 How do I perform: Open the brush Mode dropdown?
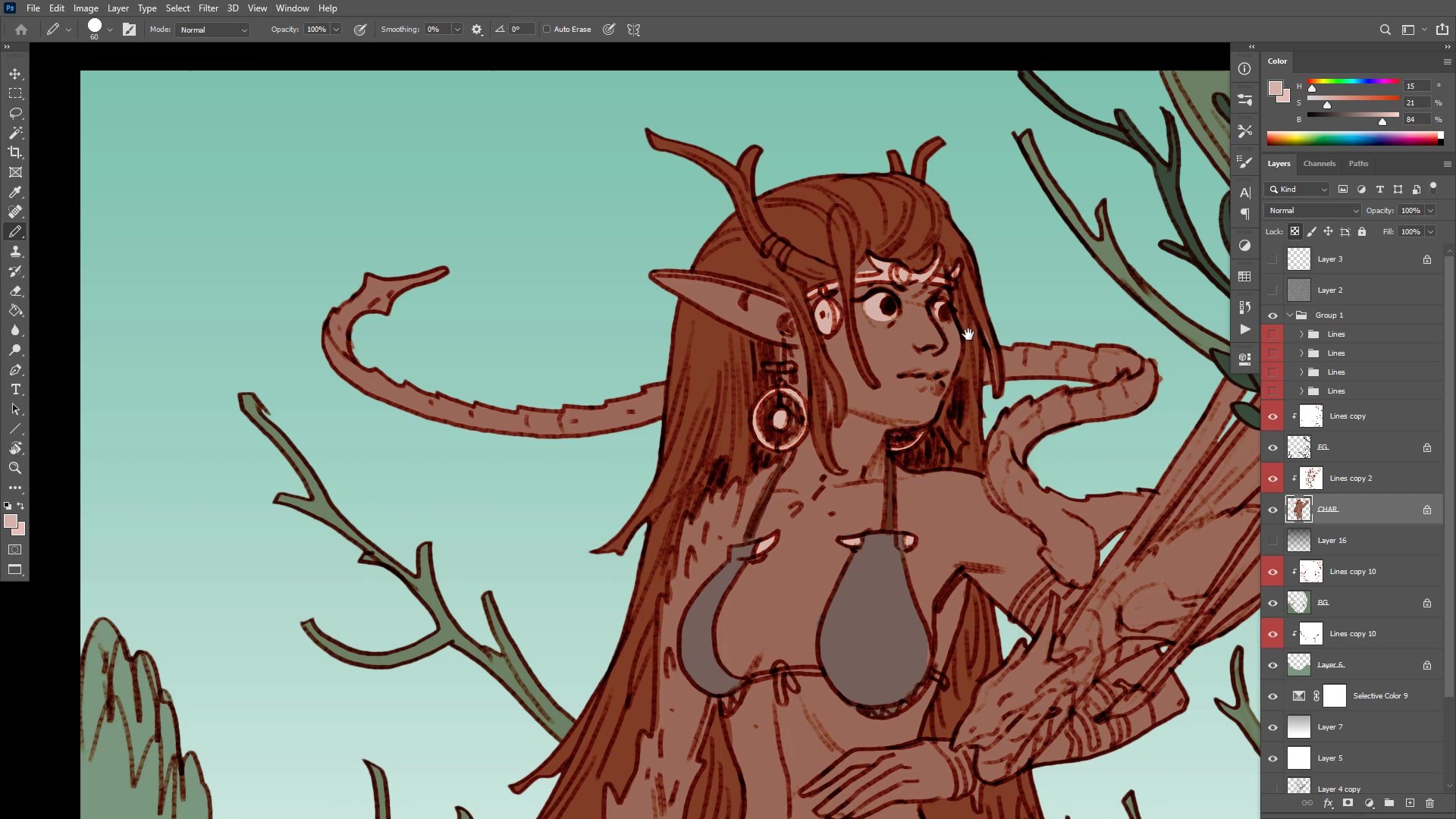coord(212,30)
